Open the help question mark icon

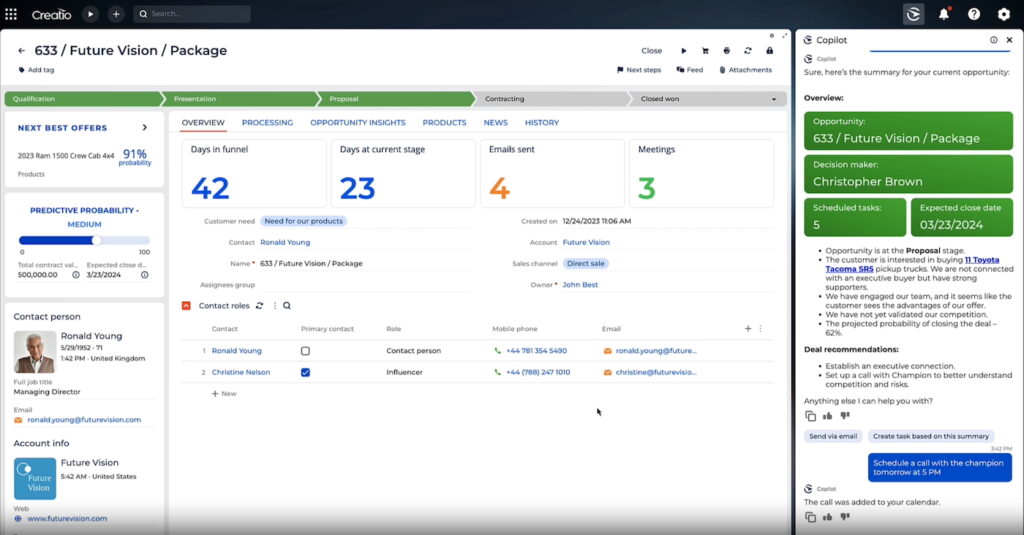(974, 14)
